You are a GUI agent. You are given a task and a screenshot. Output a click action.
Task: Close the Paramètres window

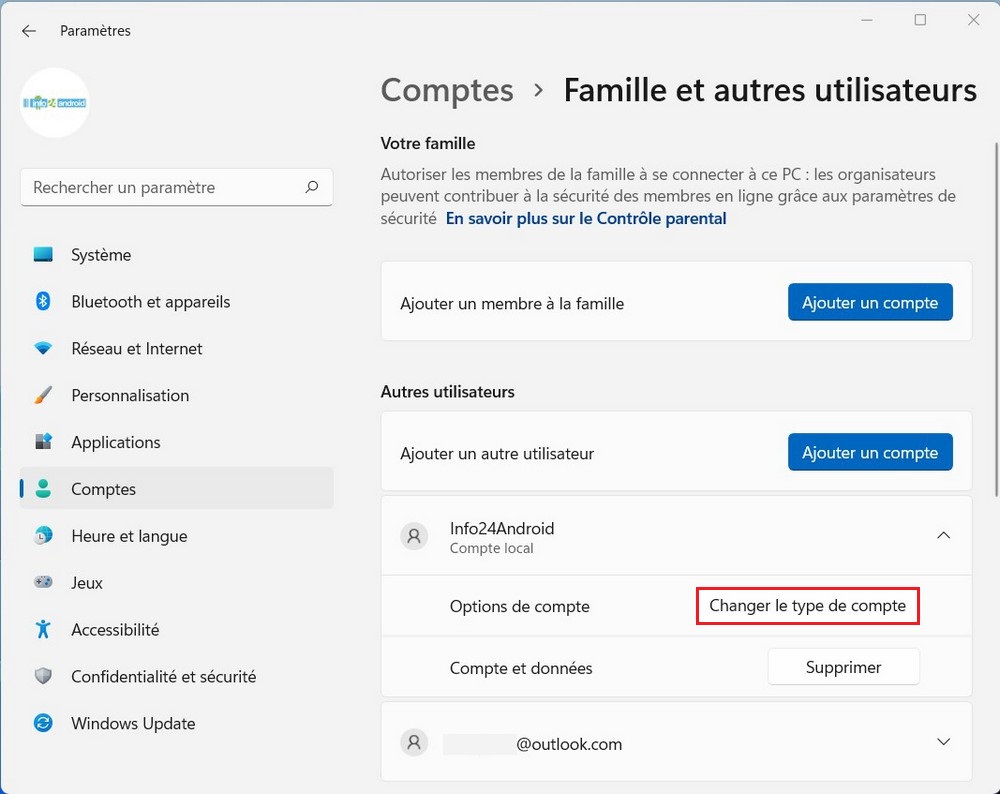(x=973, y=20)
